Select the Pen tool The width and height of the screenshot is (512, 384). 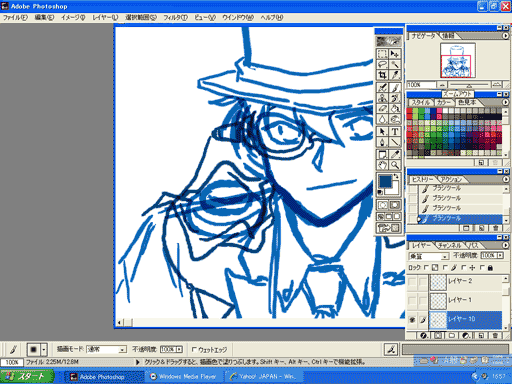click(x=382, y=142)
